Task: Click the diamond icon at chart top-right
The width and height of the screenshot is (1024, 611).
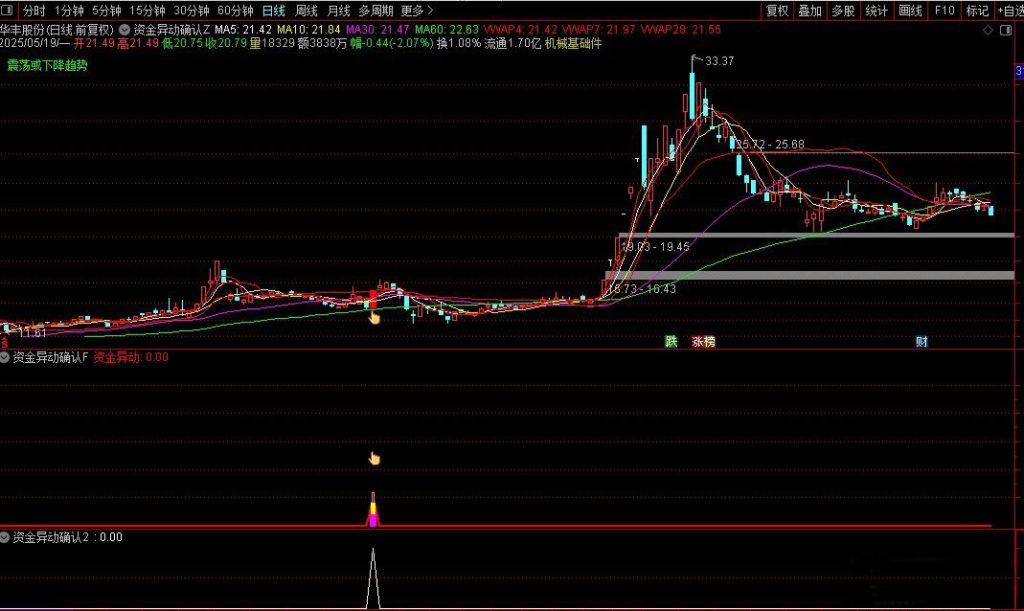Action: (x=989, y=31)
